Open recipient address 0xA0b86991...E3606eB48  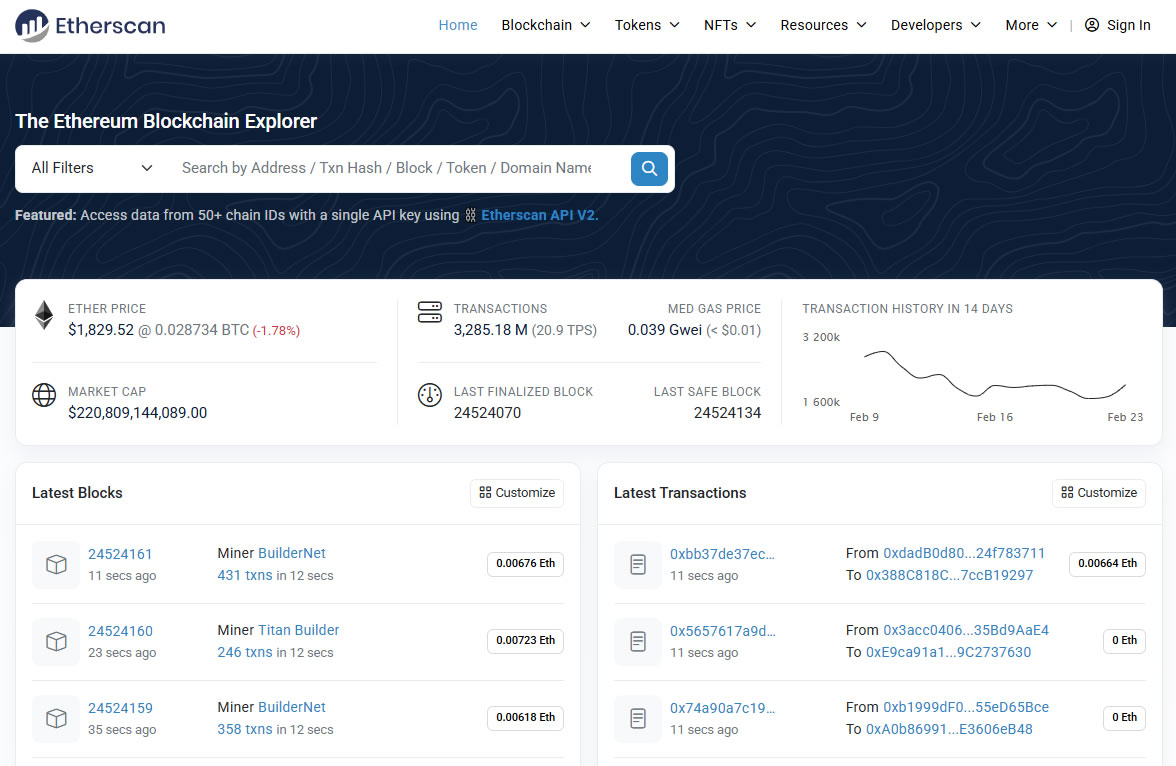[x=950, y=729]
